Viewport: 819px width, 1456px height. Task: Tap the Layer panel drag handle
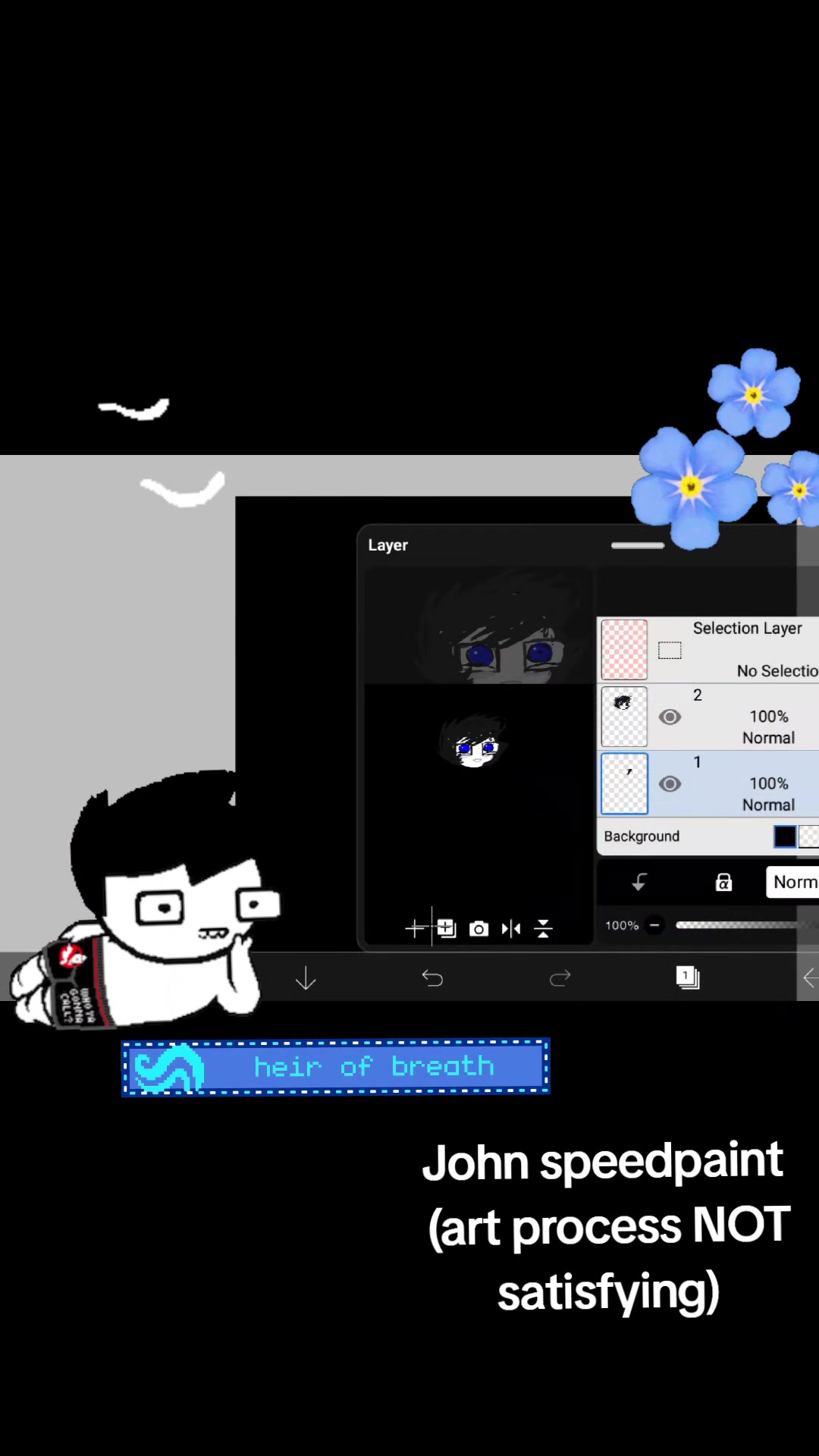[x=638, y=545]
